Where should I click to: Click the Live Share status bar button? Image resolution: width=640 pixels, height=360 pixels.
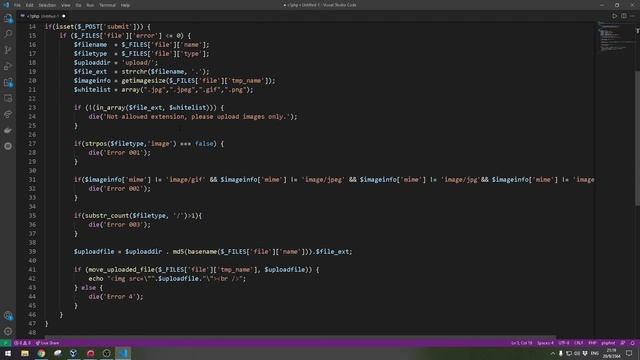click(x=47, y=343)
